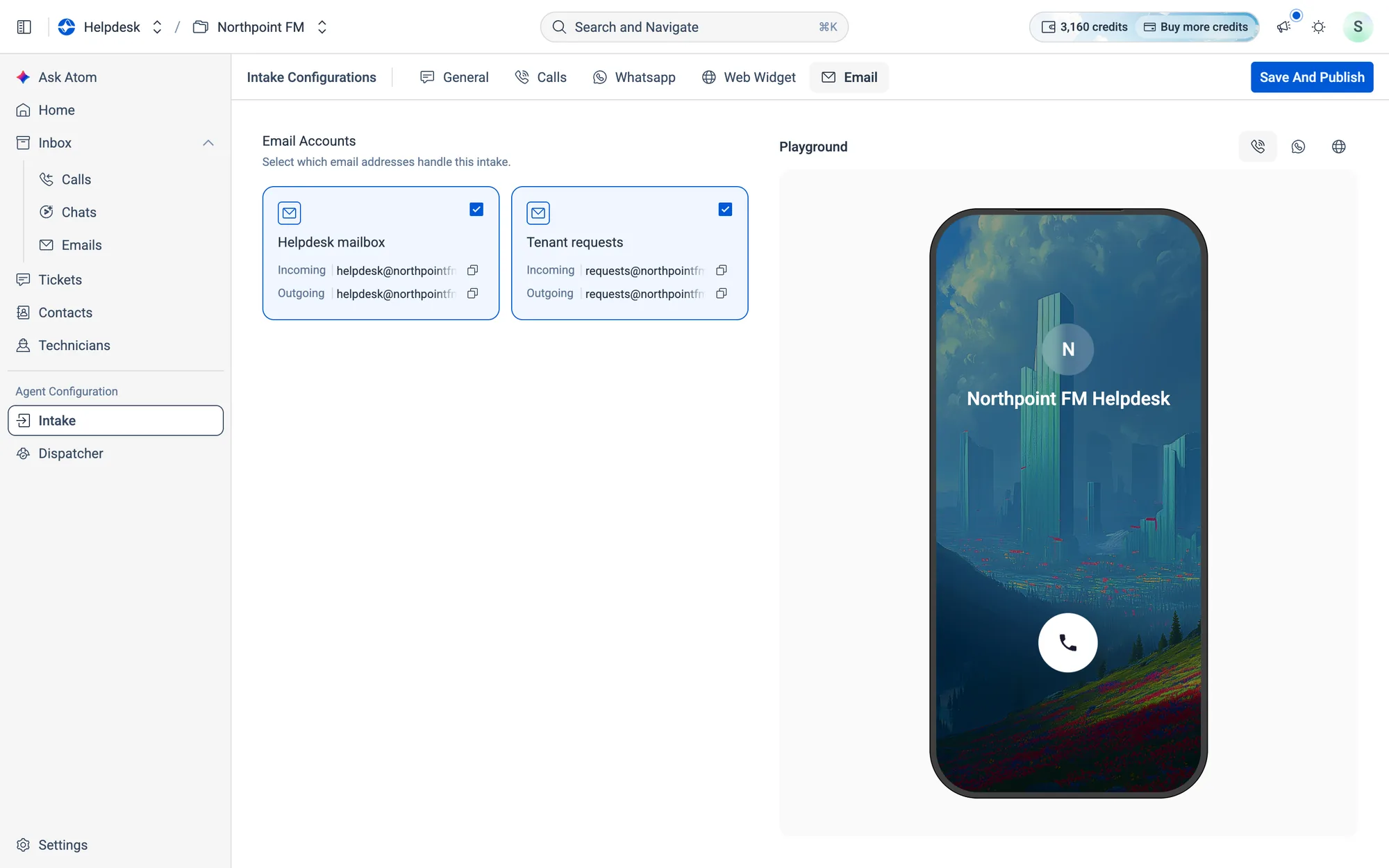Image resolution: width=1389 pixels, height=868 pixels.
Task: Select Intake in Agent Configuration
Action: pos(115,421)
